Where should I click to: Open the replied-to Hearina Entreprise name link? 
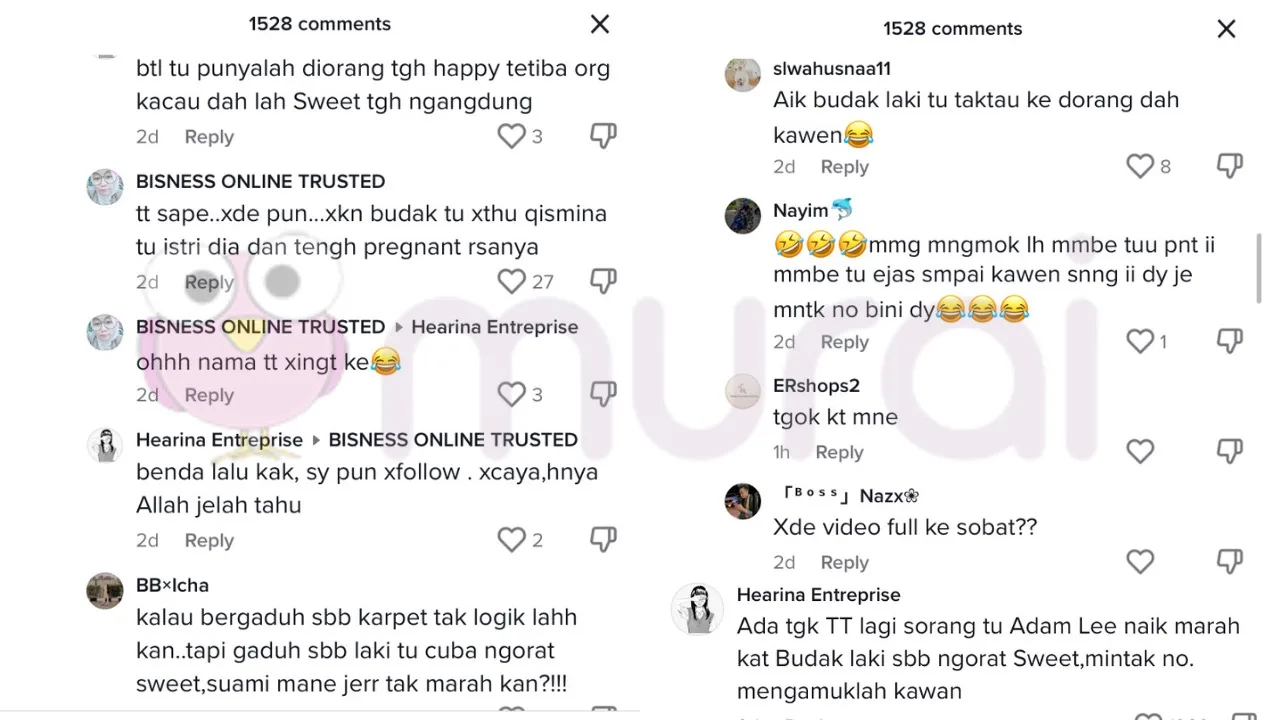tap(495, 327)
